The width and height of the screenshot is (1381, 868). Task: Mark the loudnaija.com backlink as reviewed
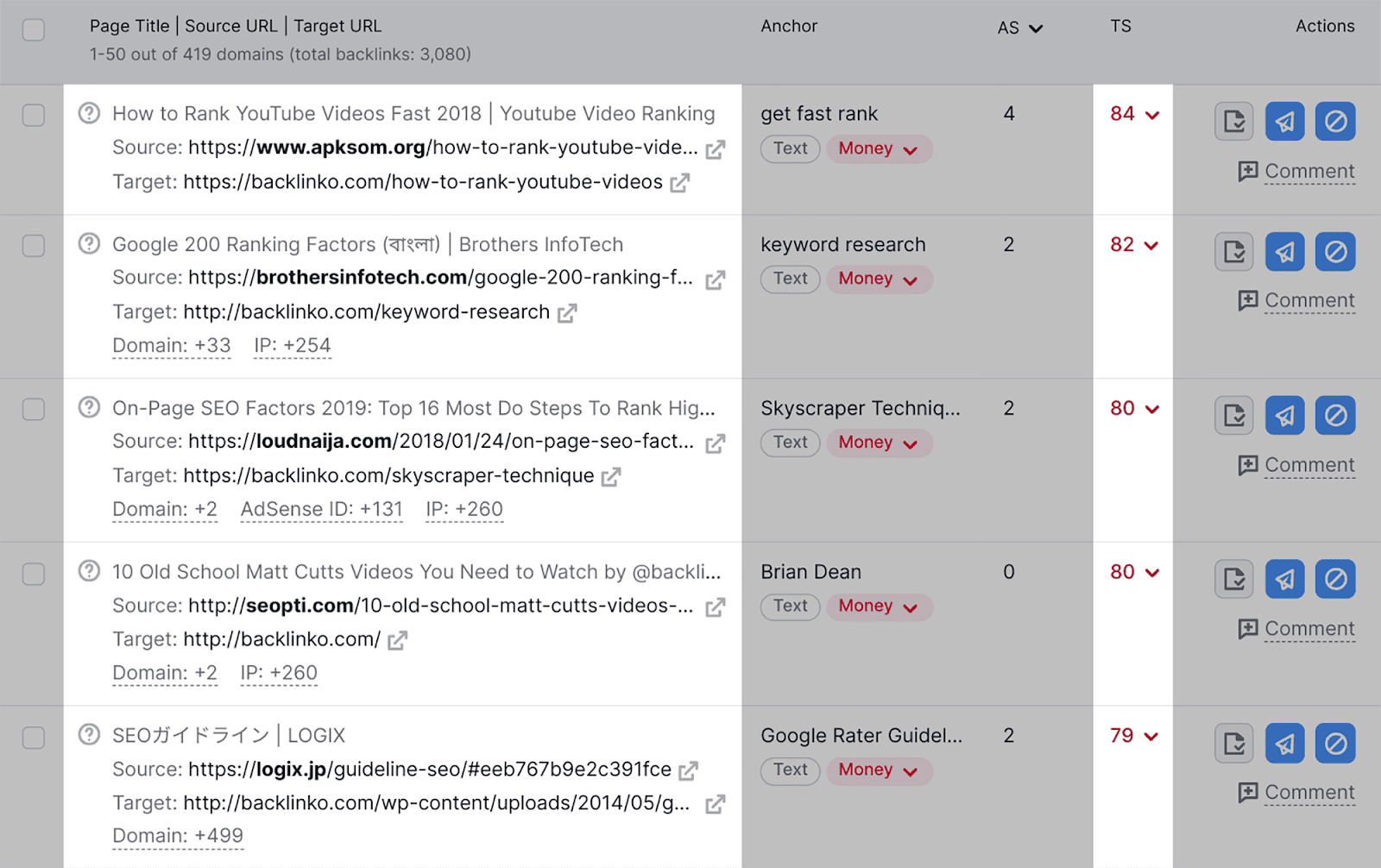(1233, 415)
